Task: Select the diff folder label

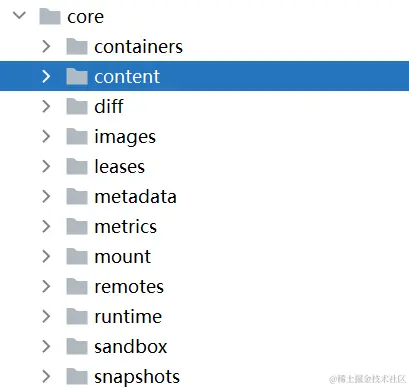Action: [109, 106]
